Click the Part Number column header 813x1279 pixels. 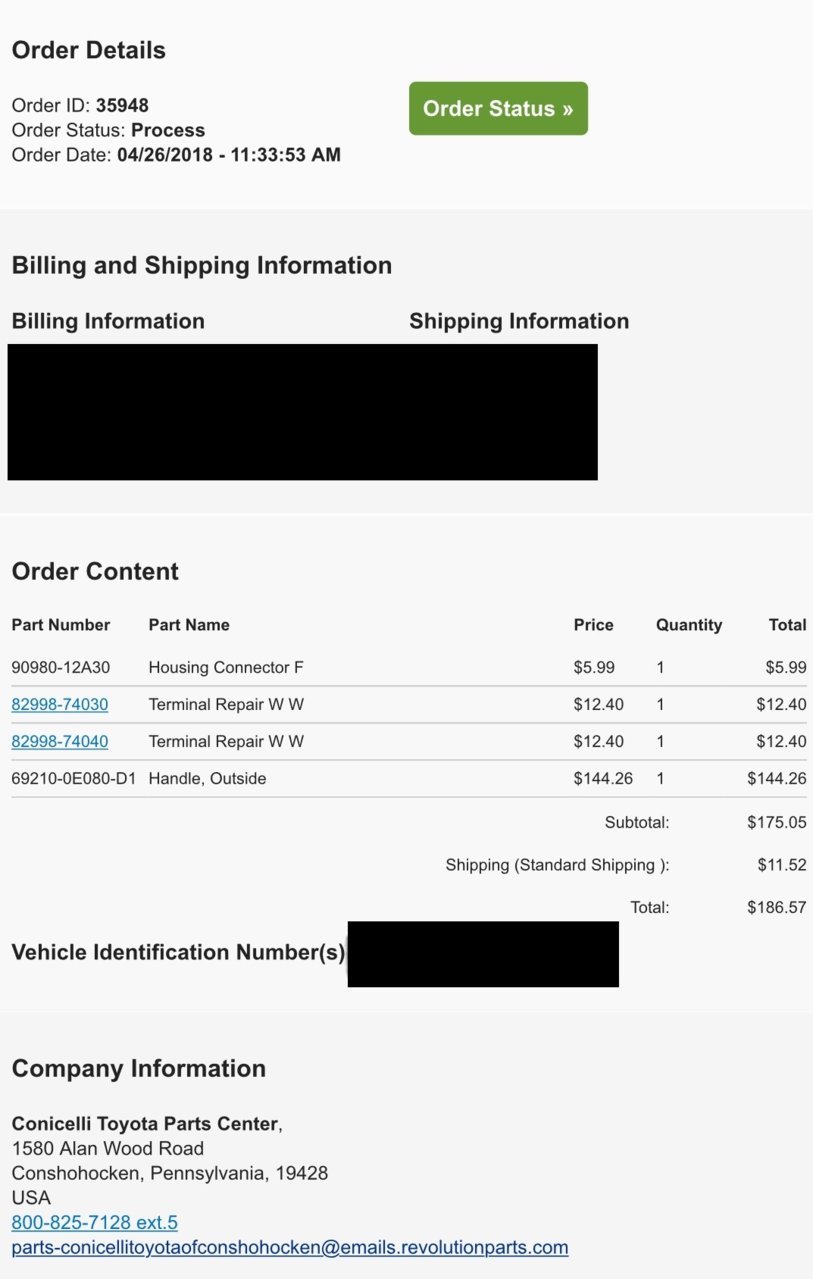click(61, 625)
